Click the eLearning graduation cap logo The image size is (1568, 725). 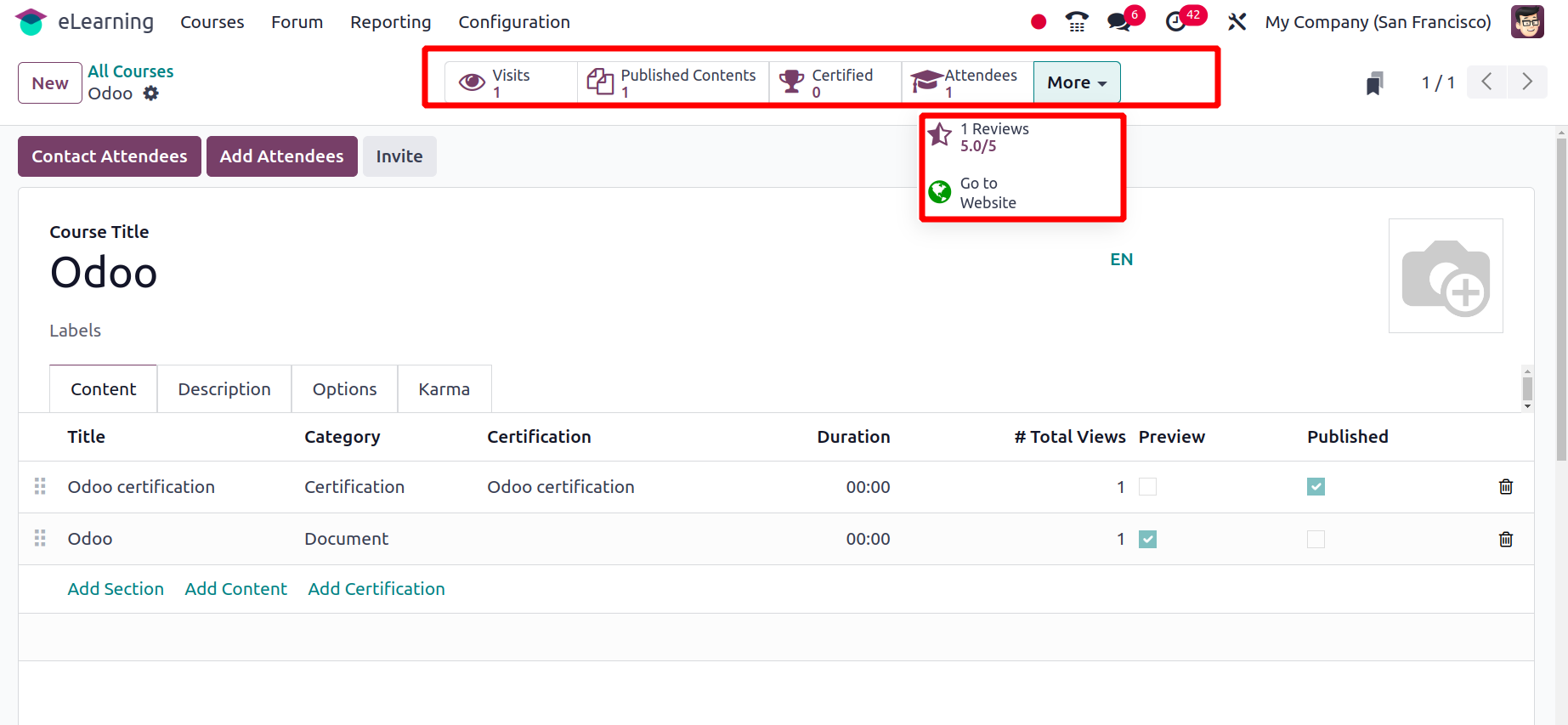[31, 22]
